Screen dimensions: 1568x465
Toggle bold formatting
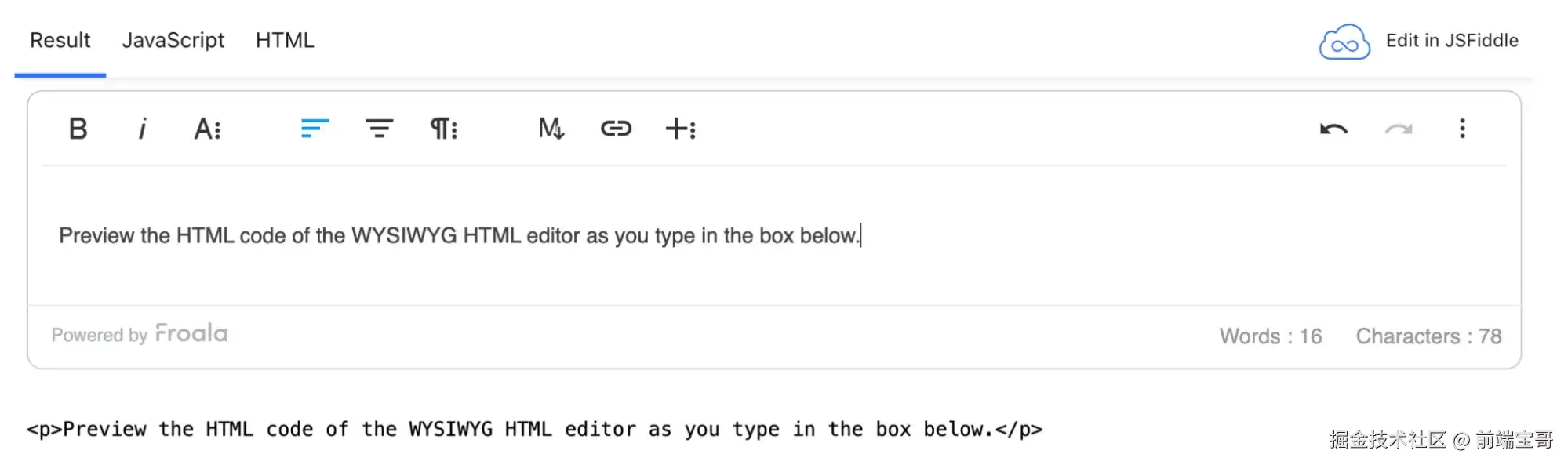coord(77,129)
